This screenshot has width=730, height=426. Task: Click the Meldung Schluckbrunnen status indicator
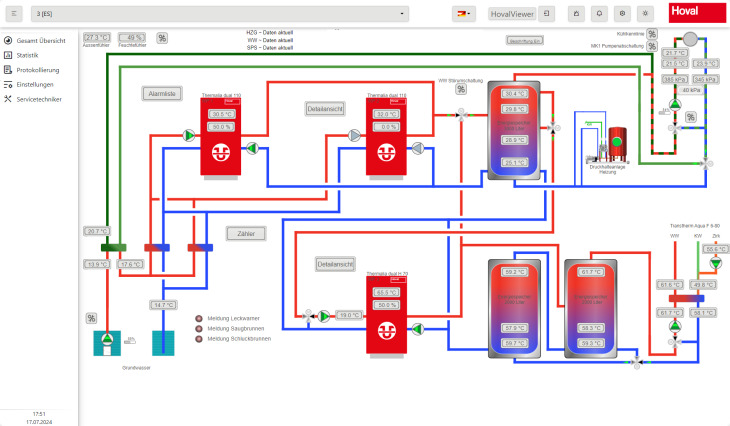tap(199, 338)
